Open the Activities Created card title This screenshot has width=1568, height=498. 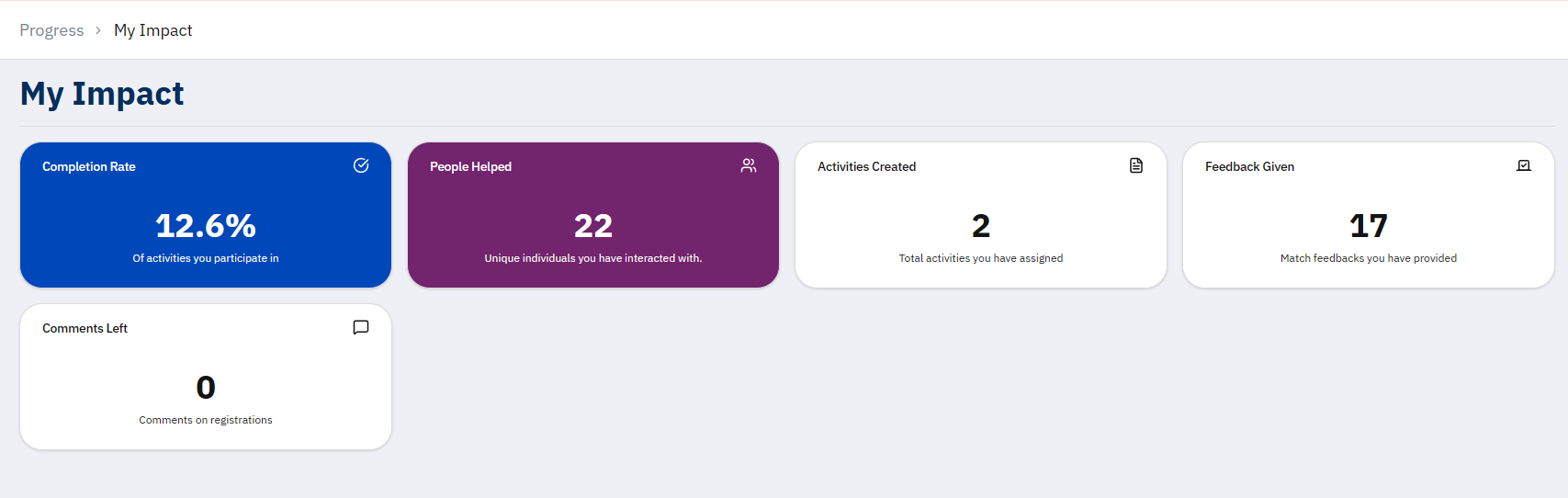click(866, 166)
